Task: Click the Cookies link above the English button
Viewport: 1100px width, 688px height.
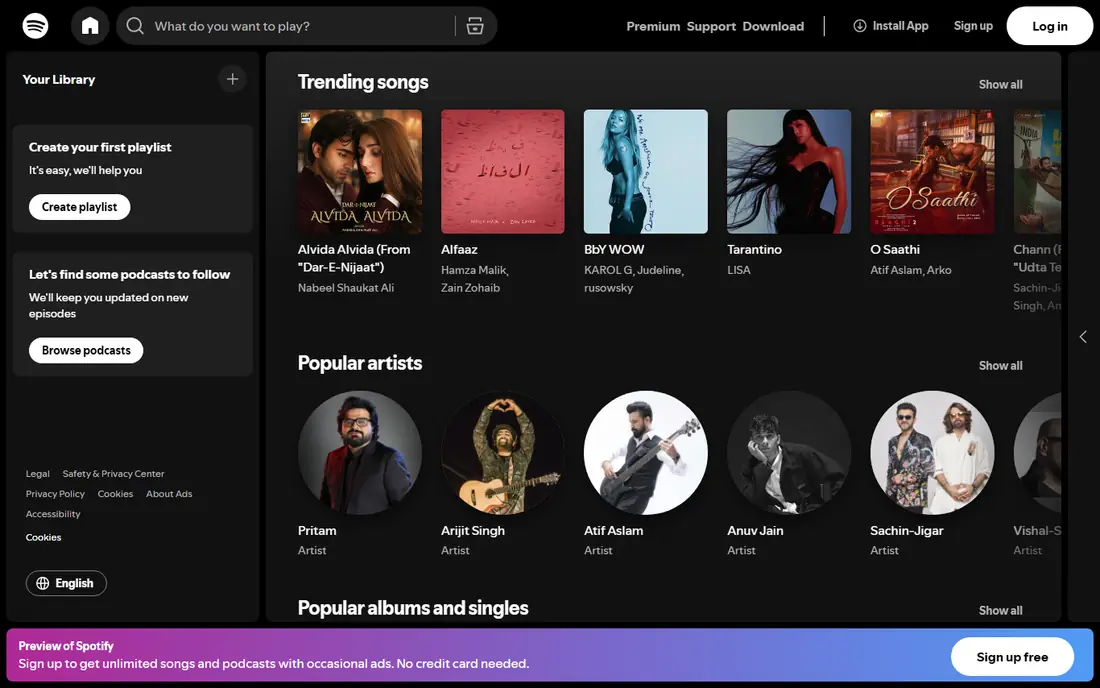Action: pos(43,537)
